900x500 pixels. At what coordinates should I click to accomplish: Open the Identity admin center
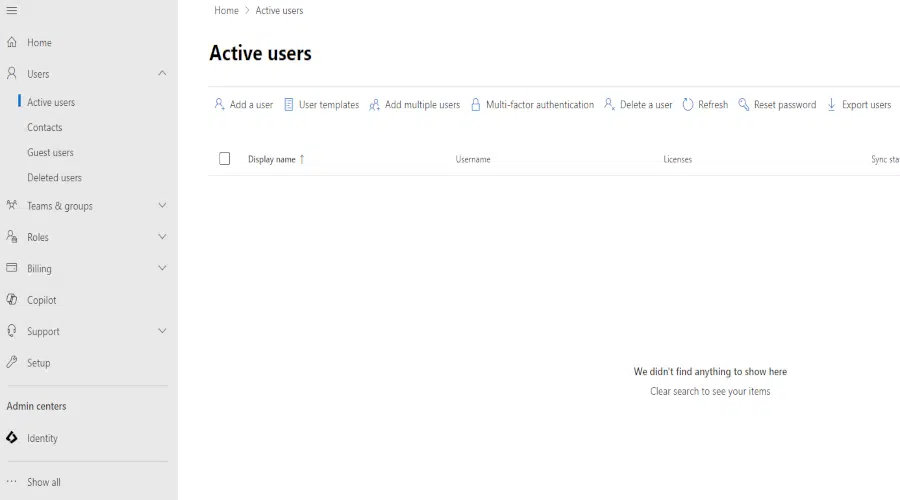[x=42, y=438]
